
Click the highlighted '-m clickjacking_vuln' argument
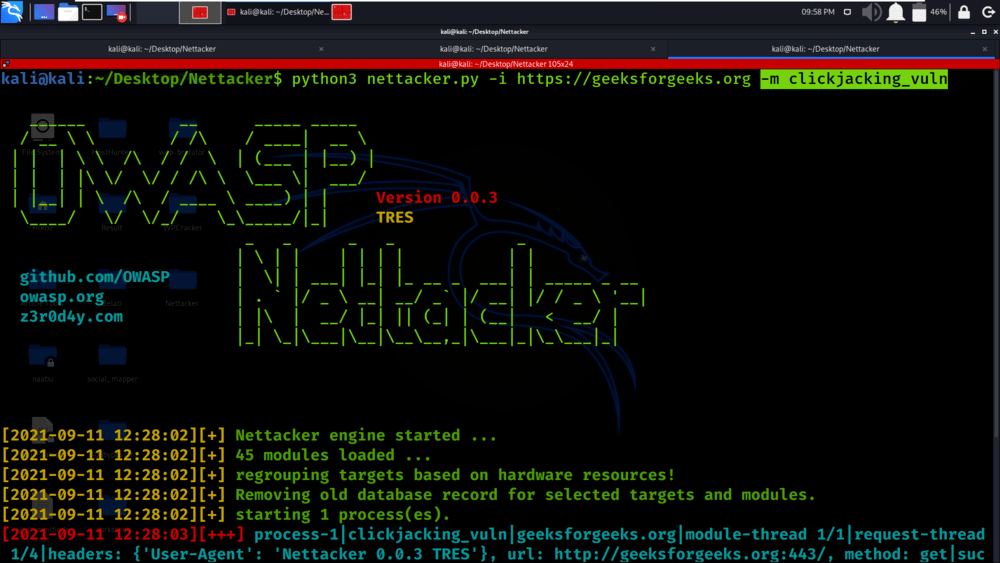coord(854,79)
